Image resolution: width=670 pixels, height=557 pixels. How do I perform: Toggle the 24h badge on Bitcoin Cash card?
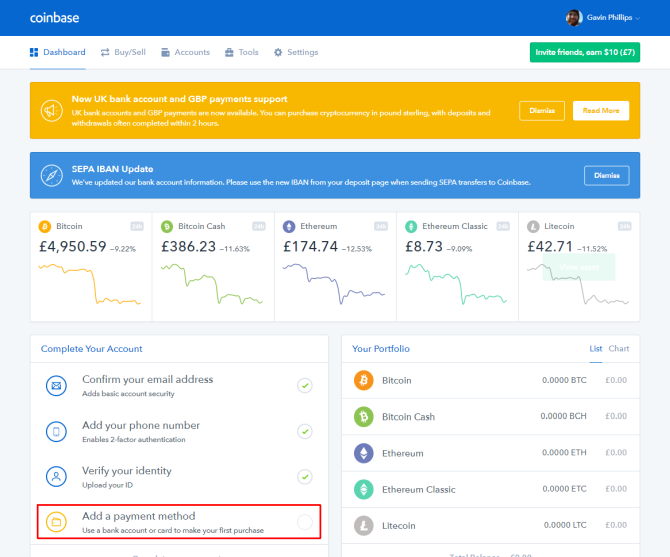tap(259, 226)
